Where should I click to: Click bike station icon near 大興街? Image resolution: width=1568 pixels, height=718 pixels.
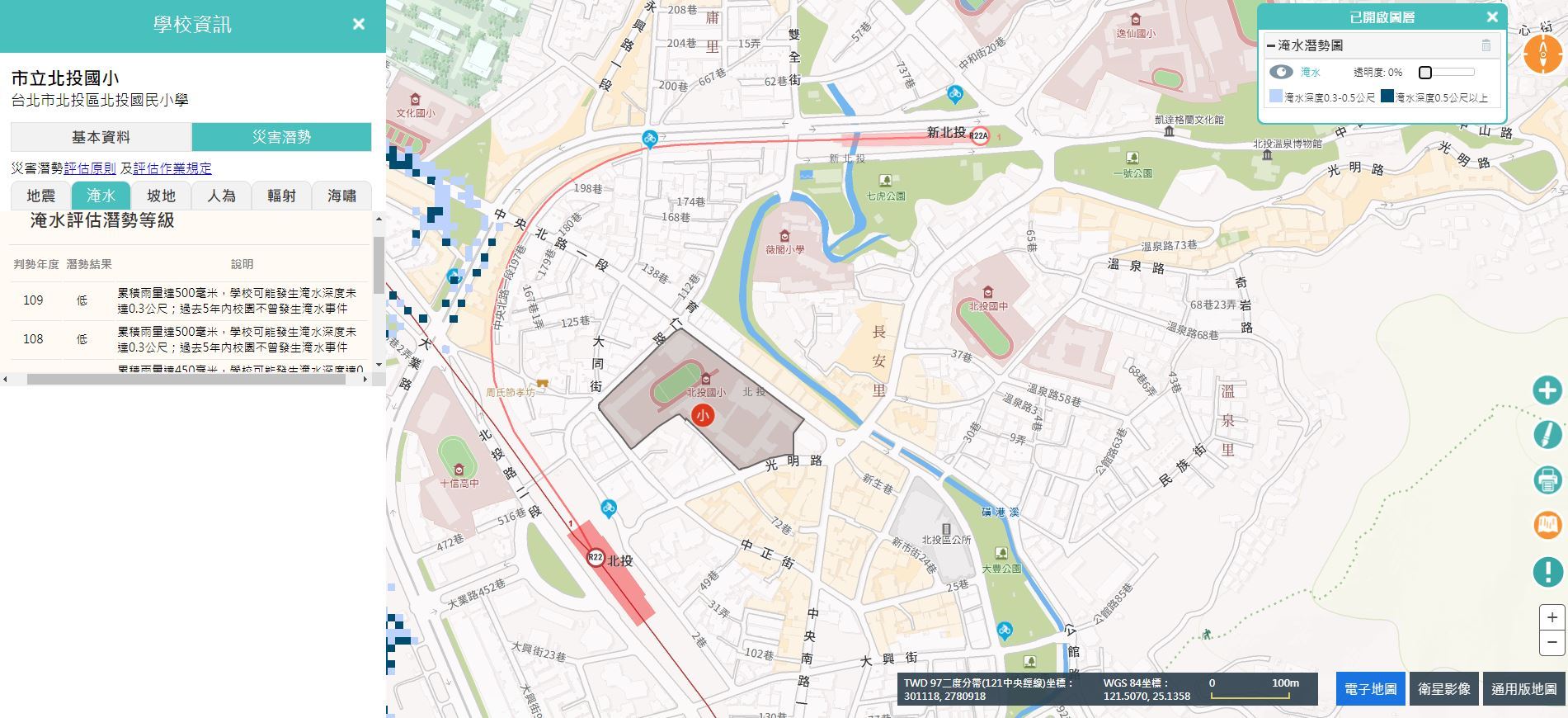coord(1004,631)
